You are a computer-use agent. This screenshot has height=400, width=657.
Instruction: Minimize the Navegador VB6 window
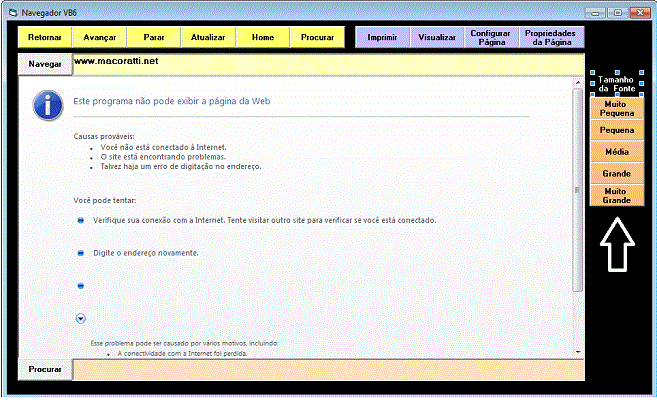pyautogui.click(x=595, y=13)
